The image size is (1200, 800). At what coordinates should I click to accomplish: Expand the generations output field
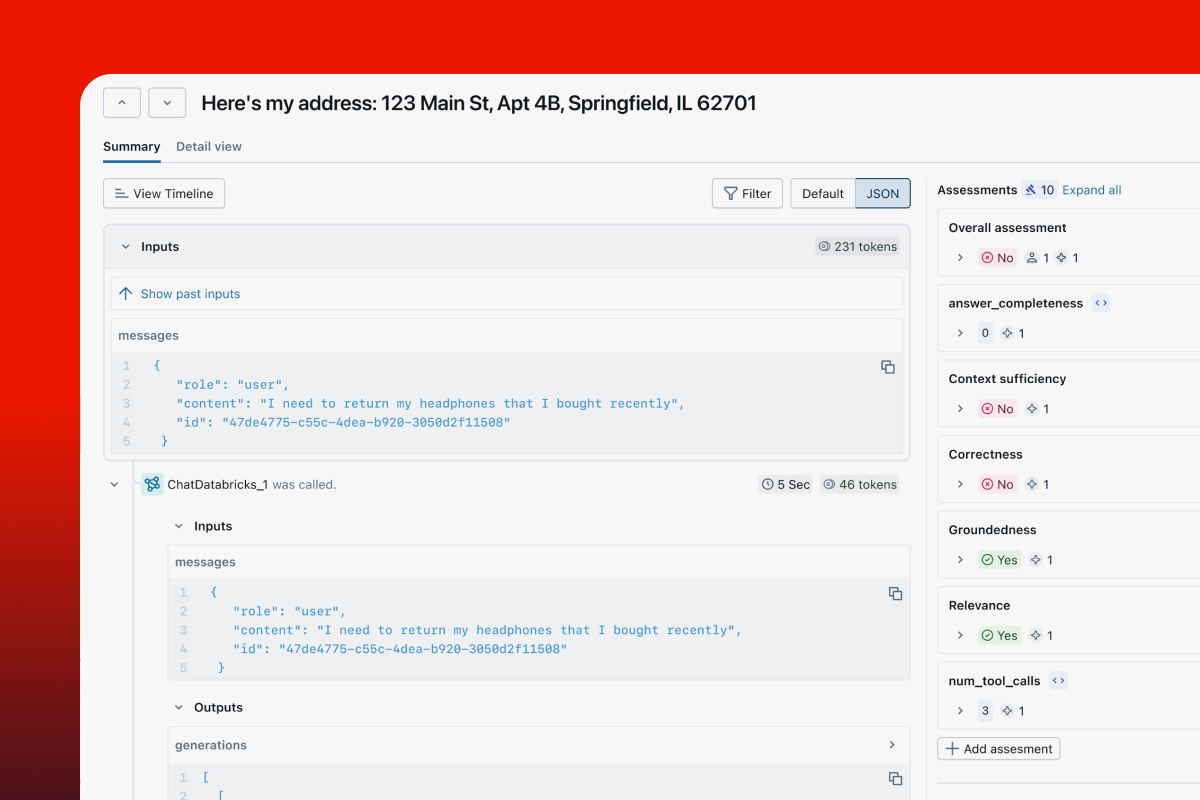click(x=892, y=745)
